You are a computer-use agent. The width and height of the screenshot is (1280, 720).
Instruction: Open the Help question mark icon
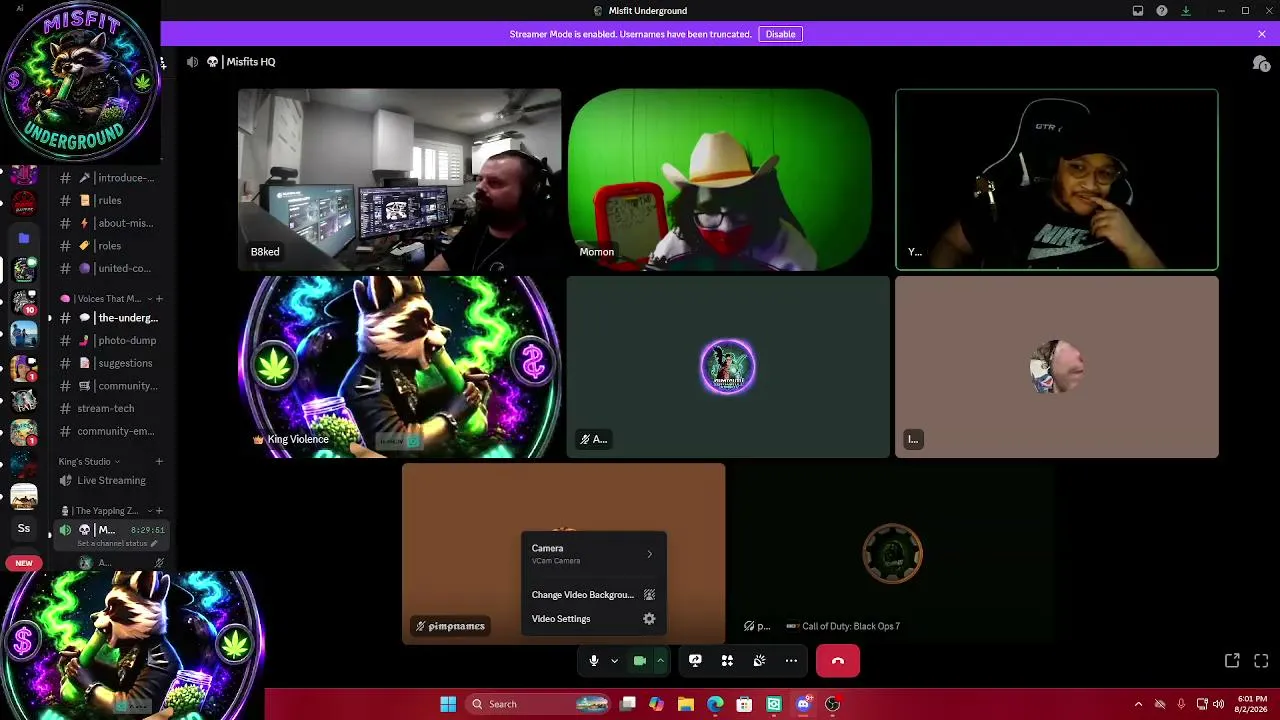coord(1162,11)
